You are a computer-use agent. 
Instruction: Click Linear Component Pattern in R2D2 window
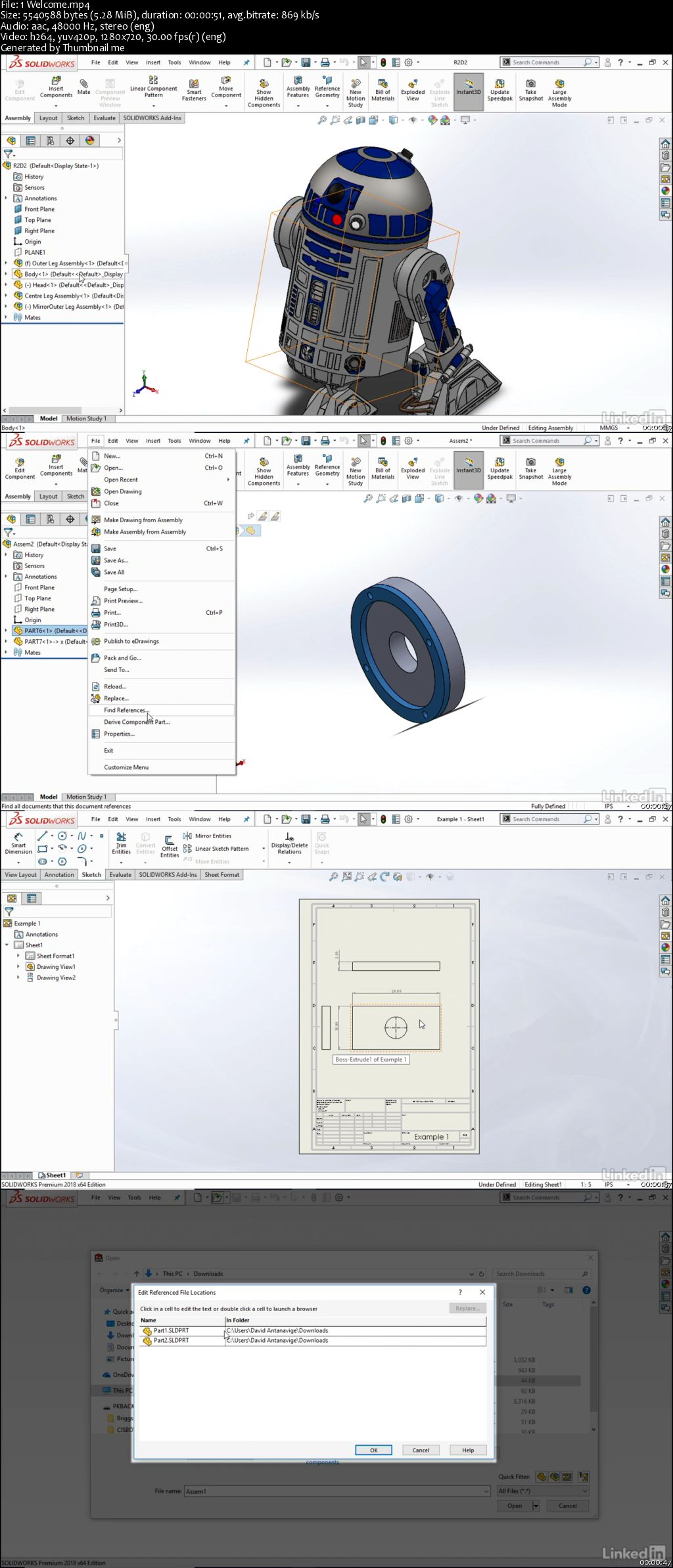153,87
